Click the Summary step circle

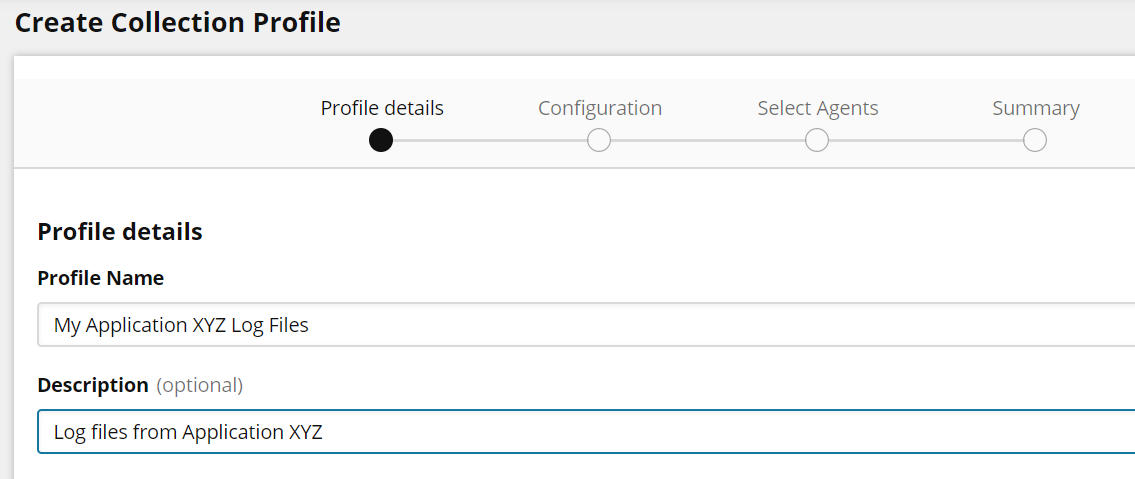point(1035,140)
